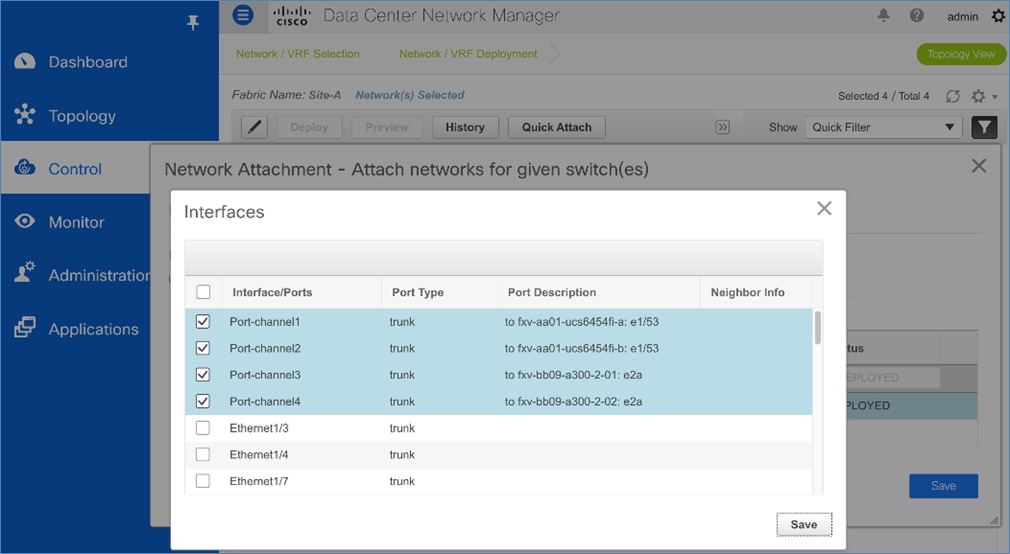Close the Interfaces dialog
1010x554 pixels.
pyautogui.click(x=824, y=208)
